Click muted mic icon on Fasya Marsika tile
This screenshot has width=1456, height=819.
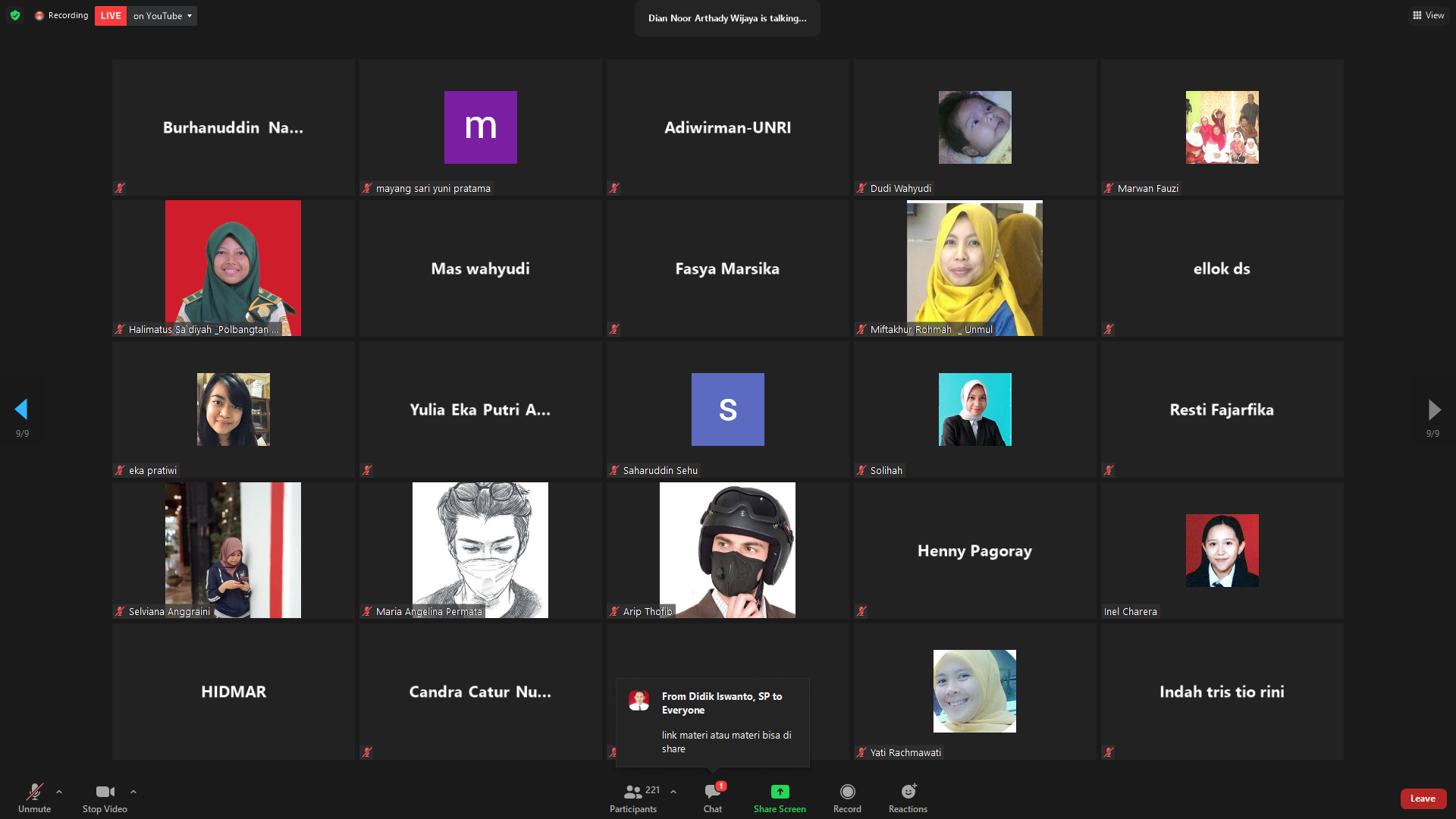[x=614, y=329]
